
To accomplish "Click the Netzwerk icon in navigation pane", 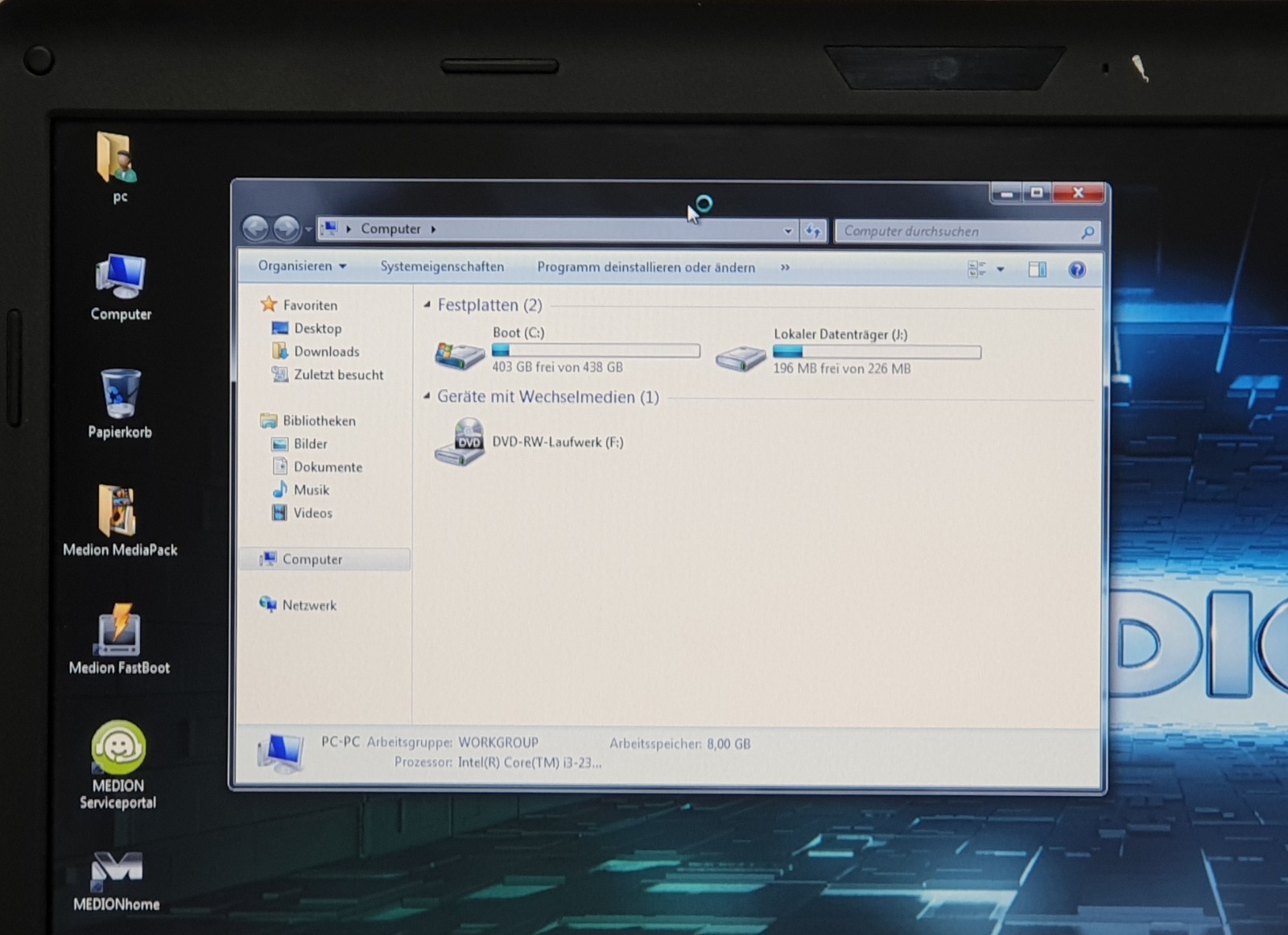I will 268,604.
